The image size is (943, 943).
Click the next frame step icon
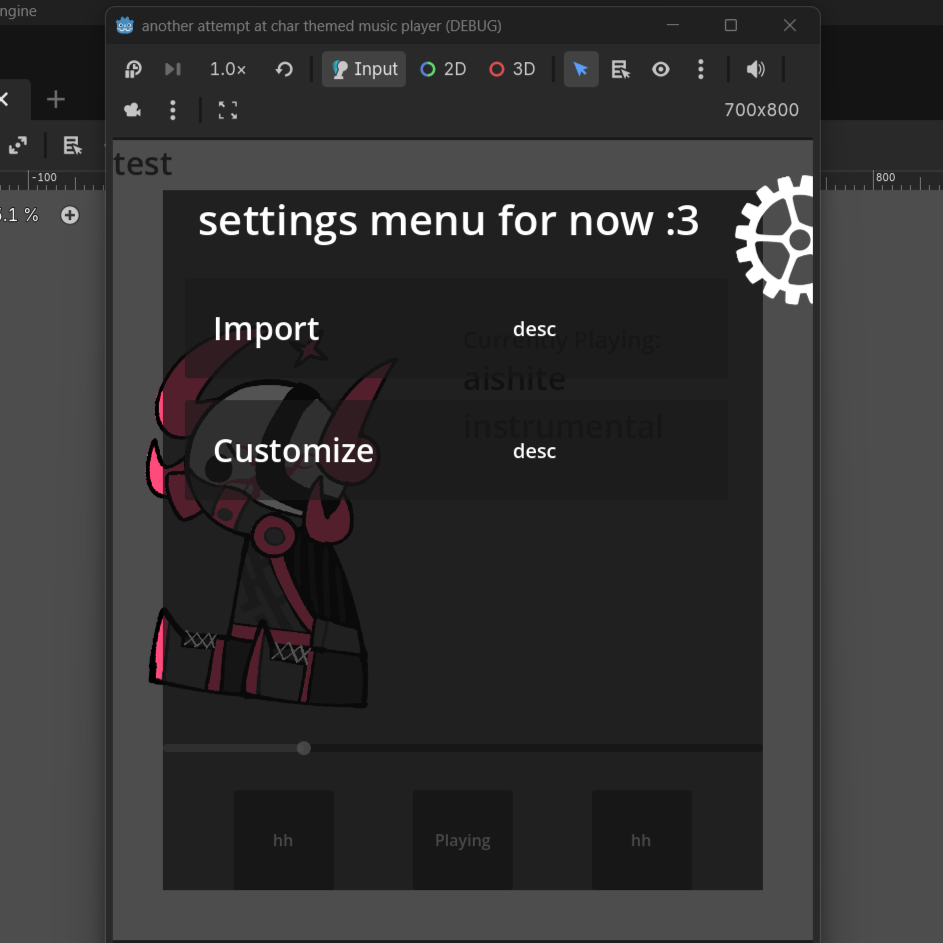tap(173, 69)
